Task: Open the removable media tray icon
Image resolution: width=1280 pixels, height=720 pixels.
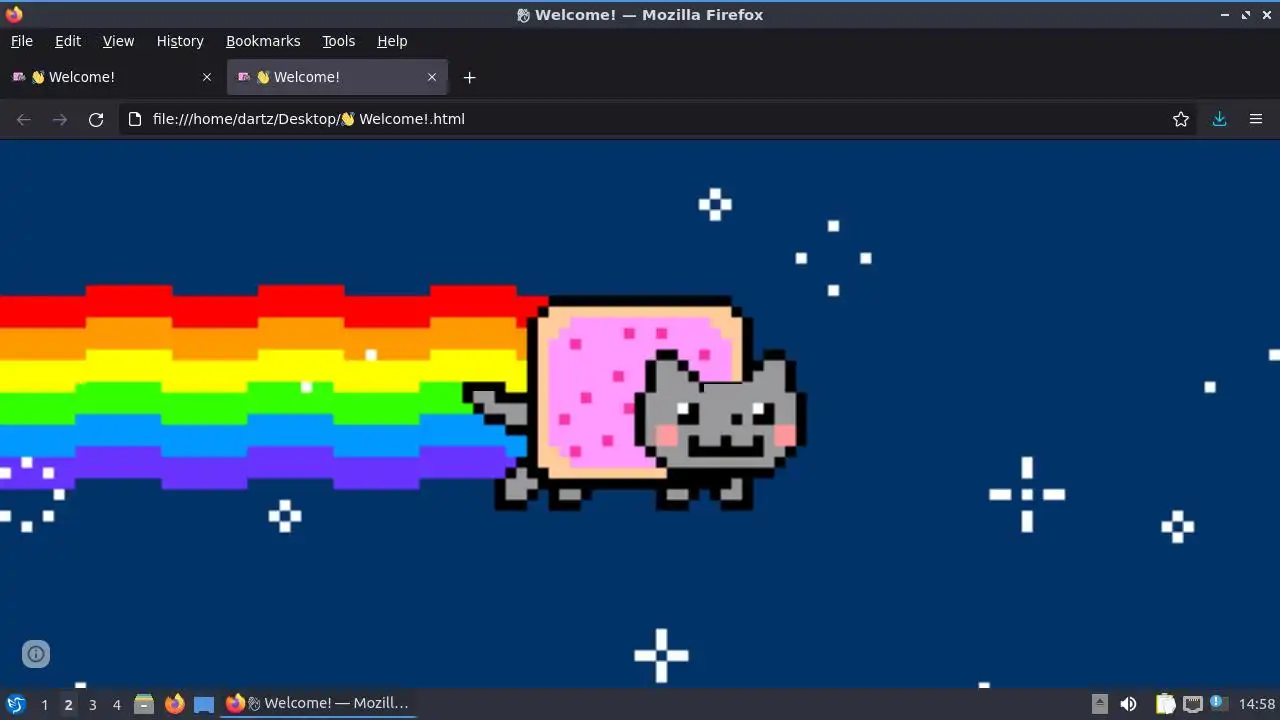Action: coord(1099,704)
